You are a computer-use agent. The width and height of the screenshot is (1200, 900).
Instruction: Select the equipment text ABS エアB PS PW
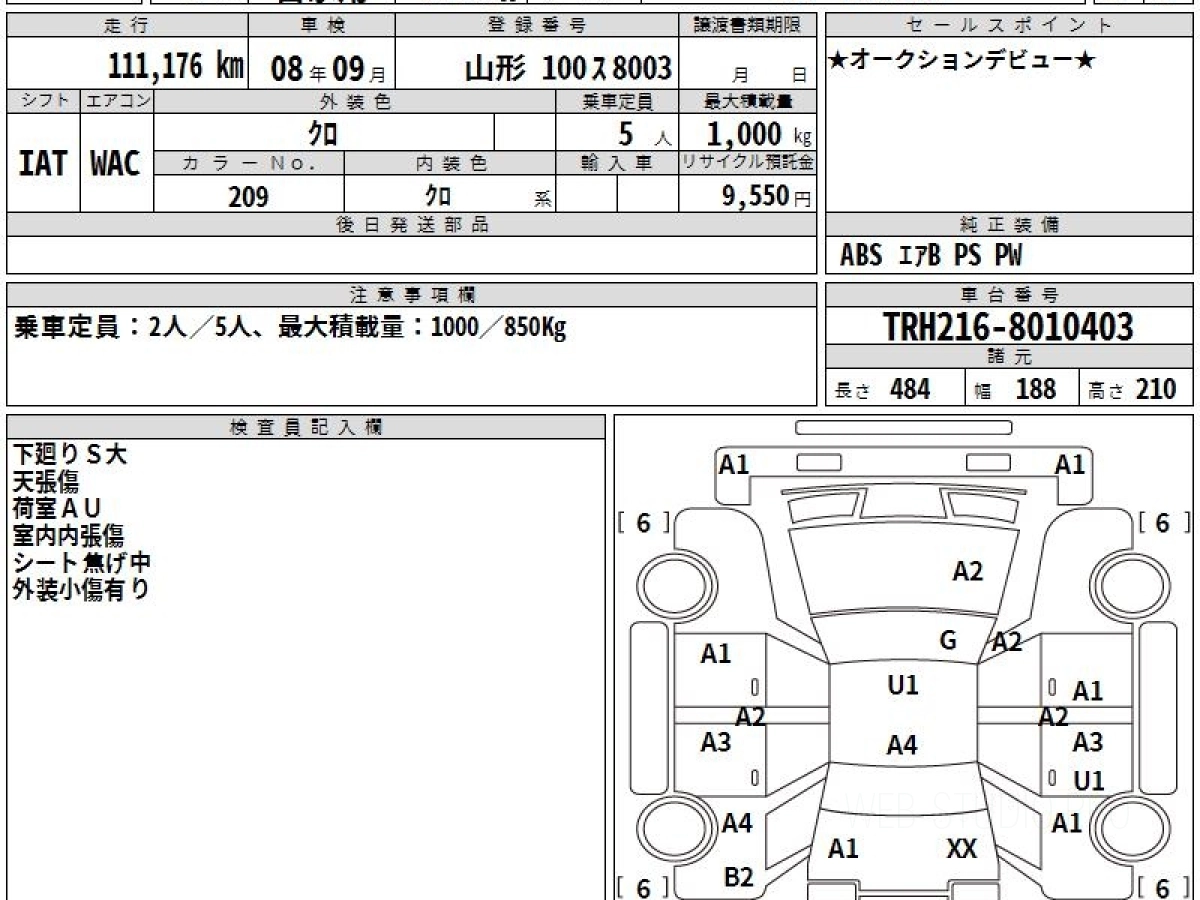point(931,256)
